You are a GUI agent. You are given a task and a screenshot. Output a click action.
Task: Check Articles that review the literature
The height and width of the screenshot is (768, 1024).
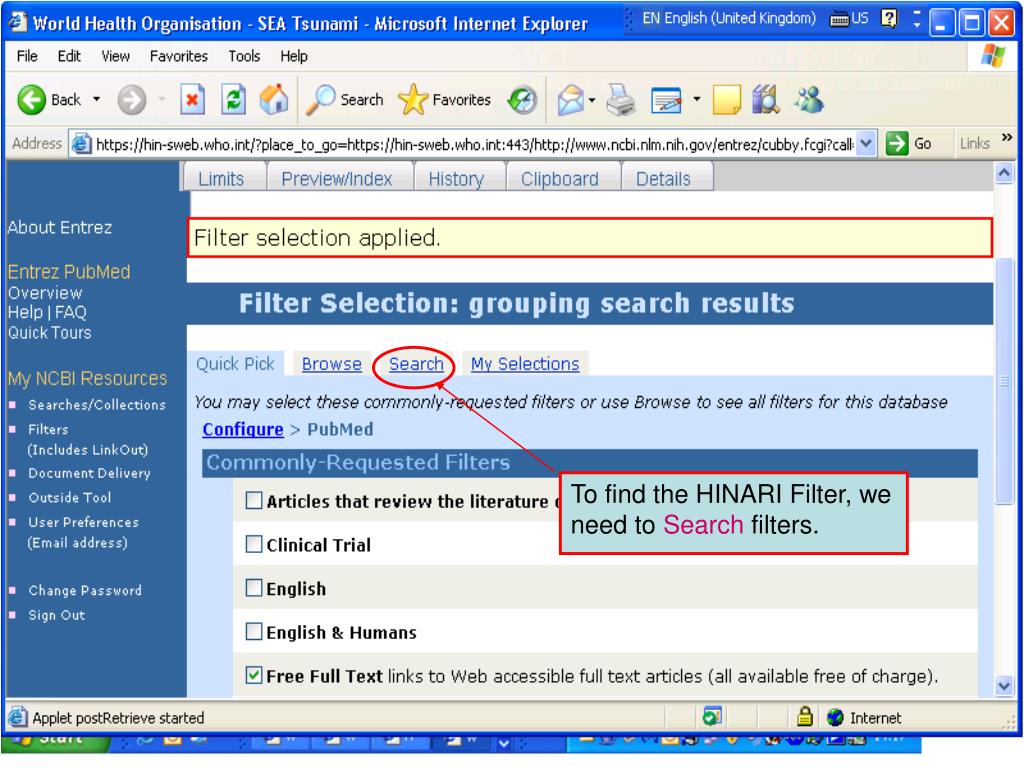[x=253, y=500]
